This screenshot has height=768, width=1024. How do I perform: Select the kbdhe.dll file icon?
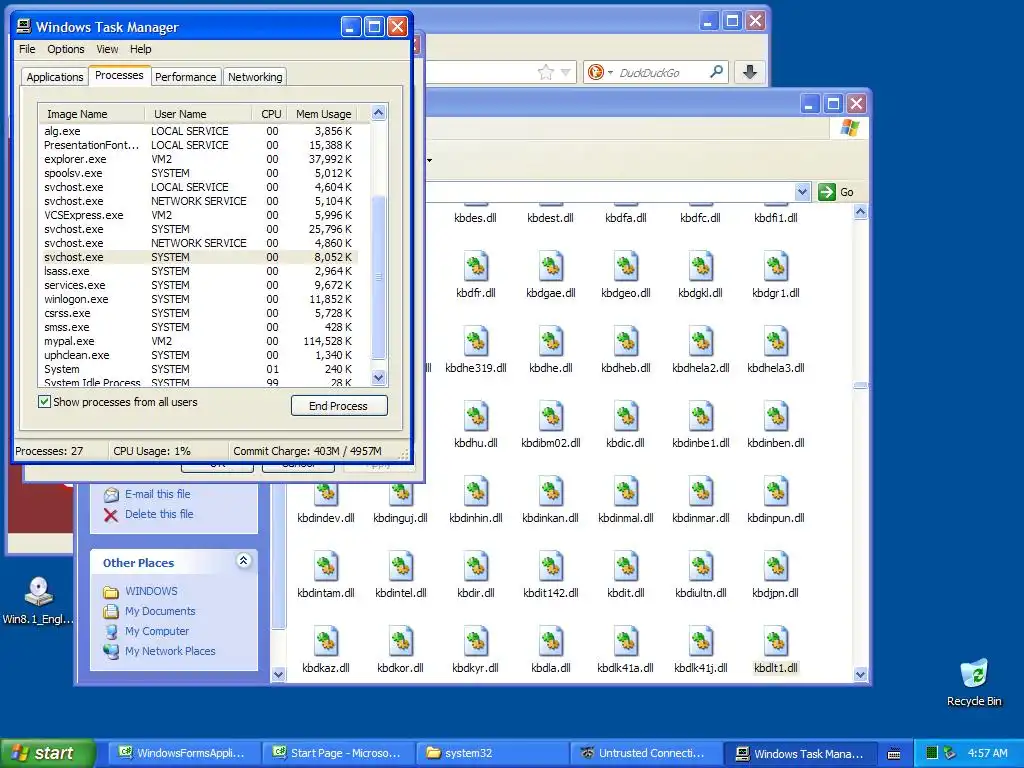tap(551, 342)
